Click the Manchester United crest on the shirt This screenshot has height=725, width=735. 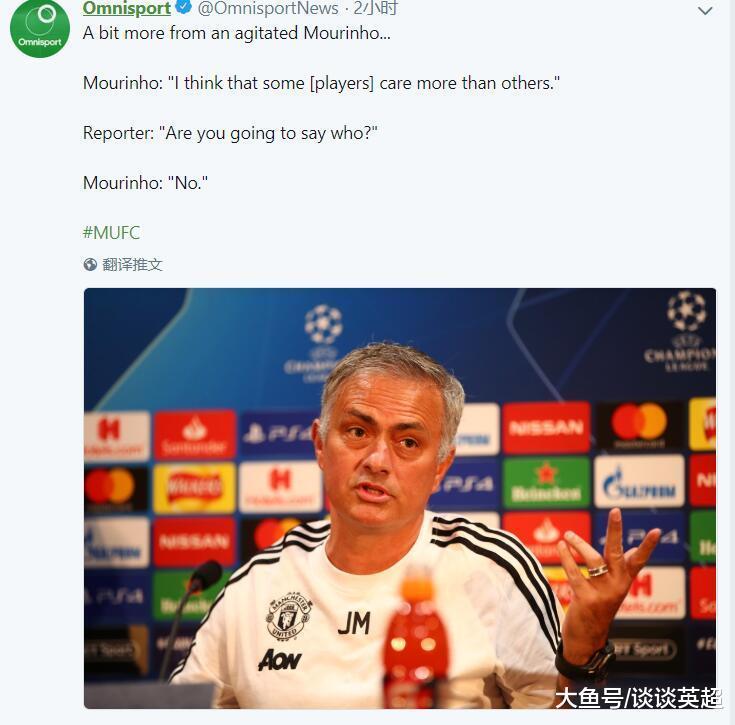[288, 614]
